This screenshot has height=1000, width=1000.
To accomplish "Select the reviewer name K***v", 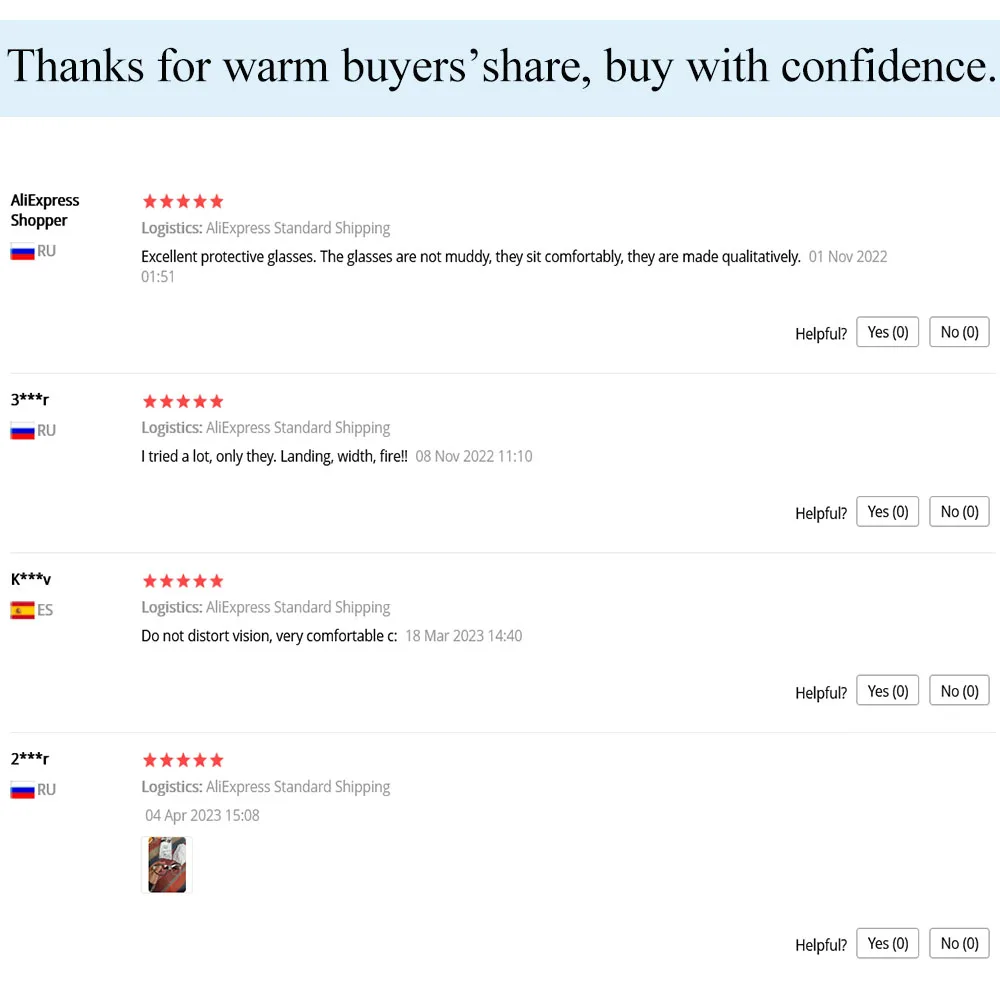I will coord(31,579).
